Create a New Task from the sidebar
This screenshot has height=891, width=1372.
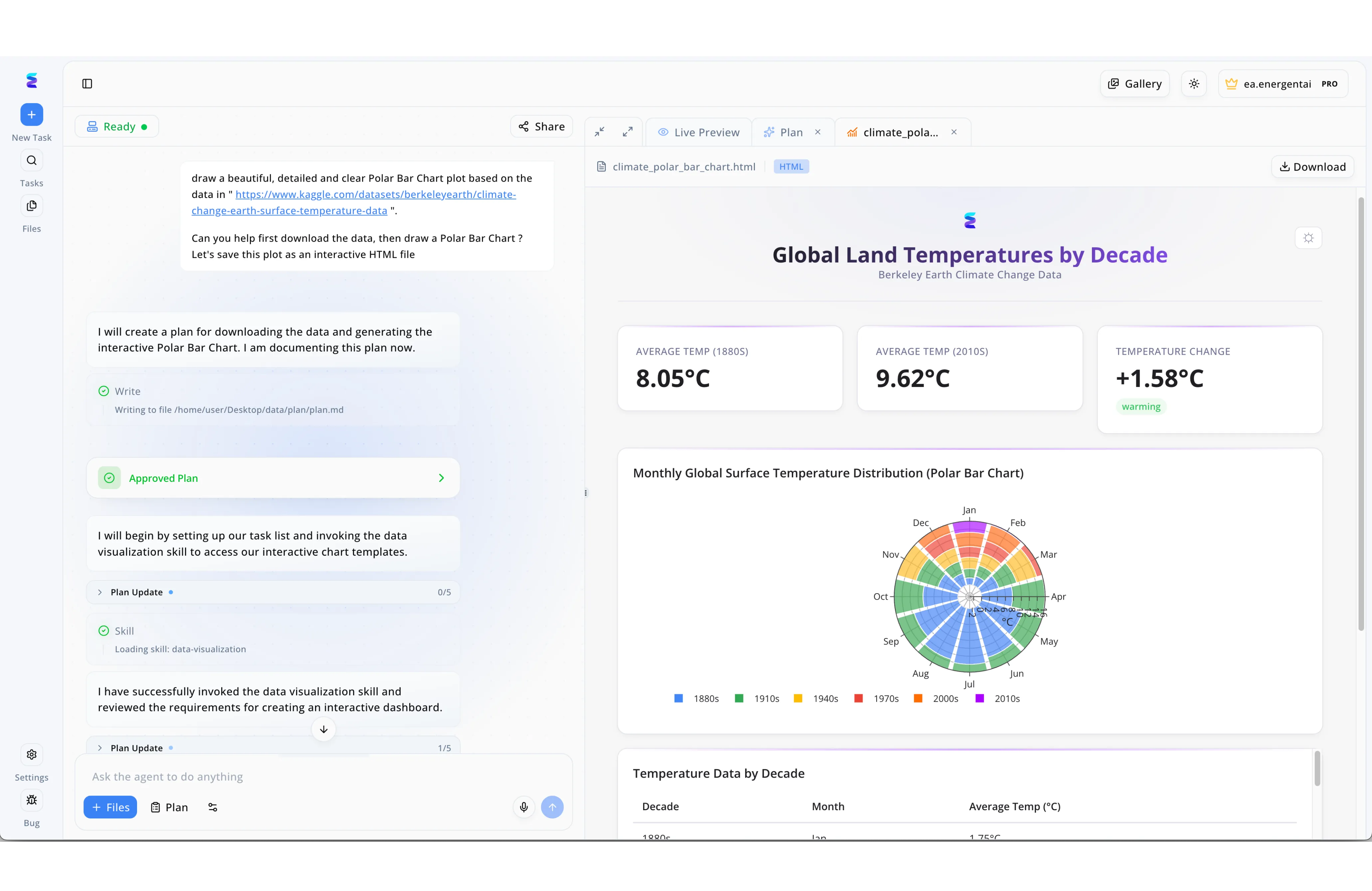click(x=32, y=114)
